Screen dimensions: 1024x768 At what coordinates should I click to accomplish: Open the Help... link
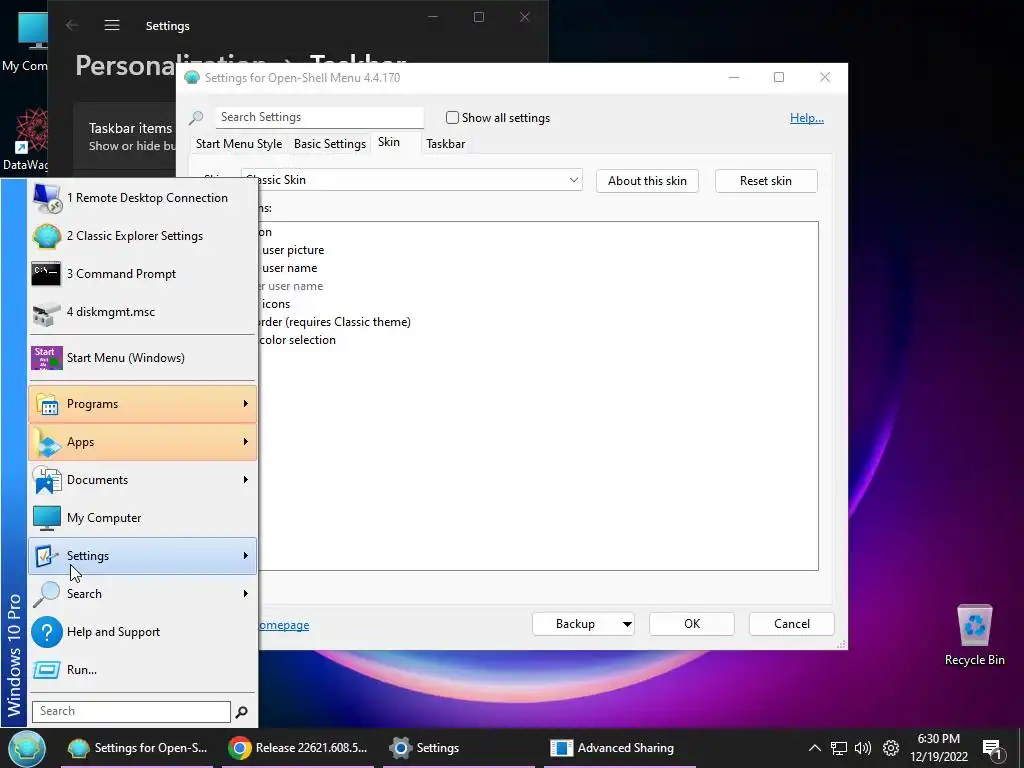point(807,118)
